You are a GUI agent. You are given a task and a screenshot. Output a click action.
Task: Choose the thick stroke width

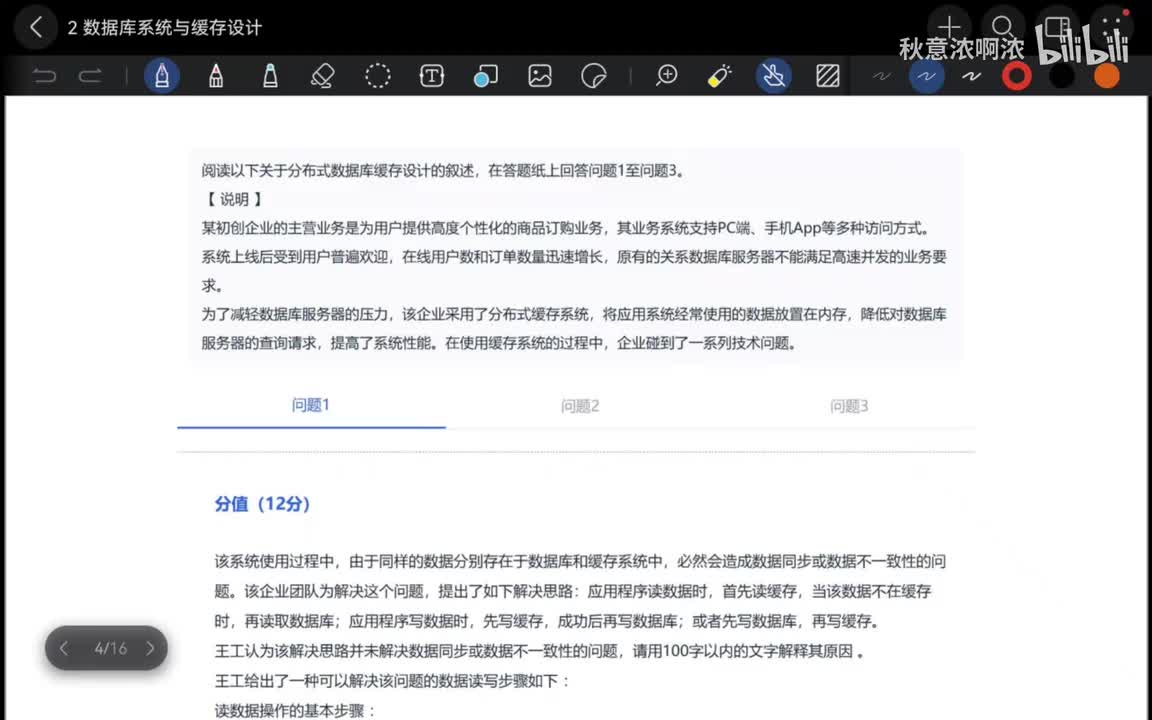click(x=972, y=76)
